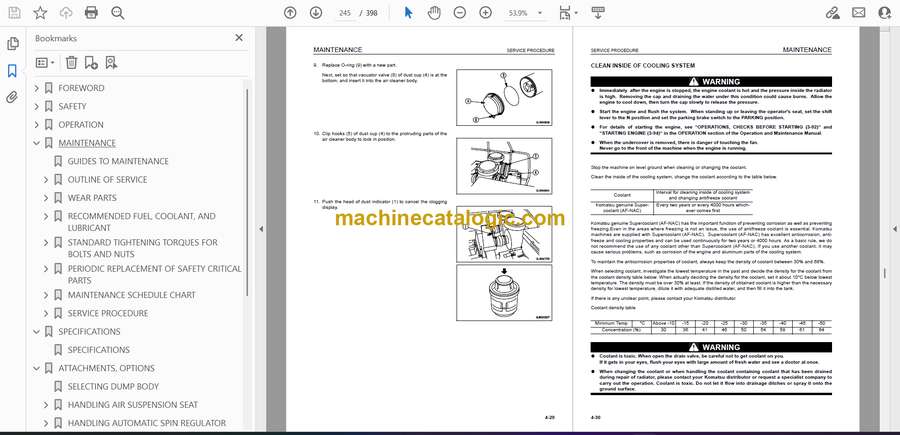Open the FOREWORD bookmark
900x435 pixels.
81,88
